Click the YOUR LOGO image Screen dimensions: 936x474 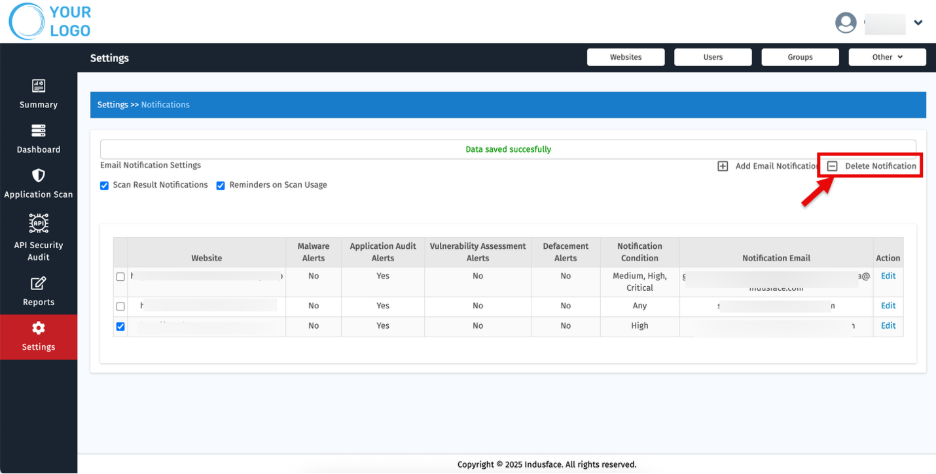50,21
